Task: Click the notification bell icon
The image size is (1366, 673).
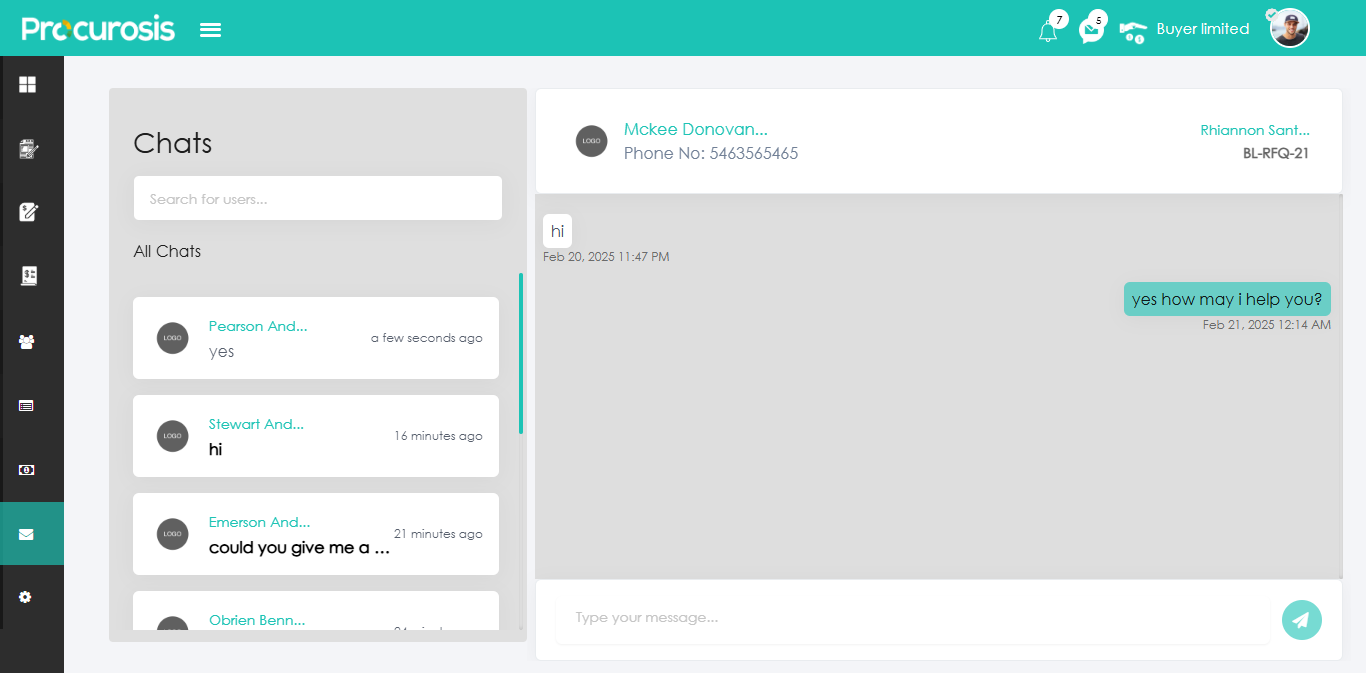Action: pos(1048,31)
